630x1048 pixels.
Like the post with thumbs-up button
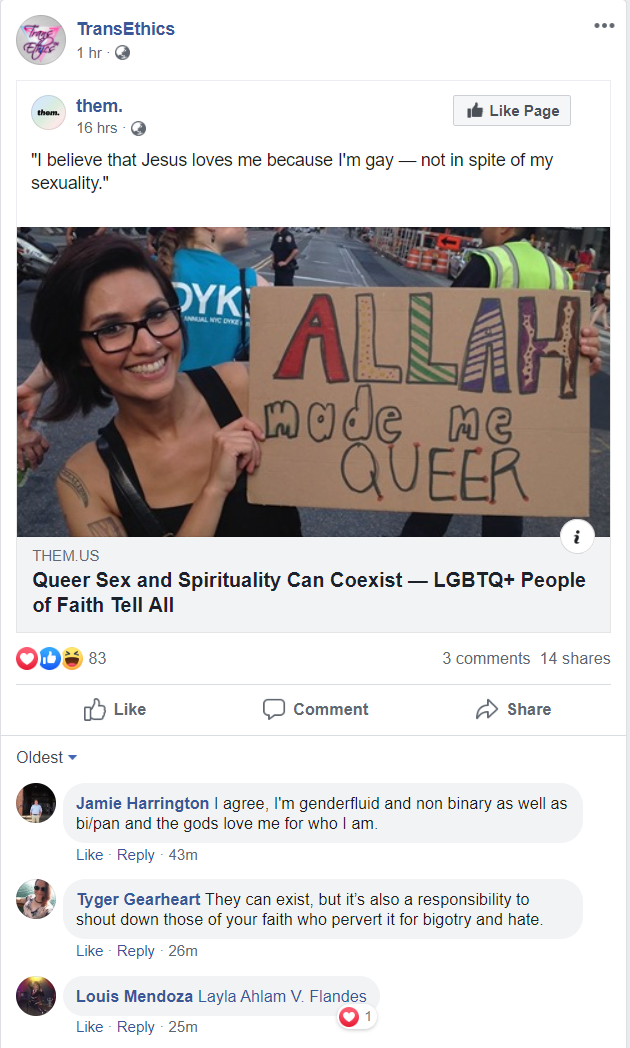[x=115, y=709]
